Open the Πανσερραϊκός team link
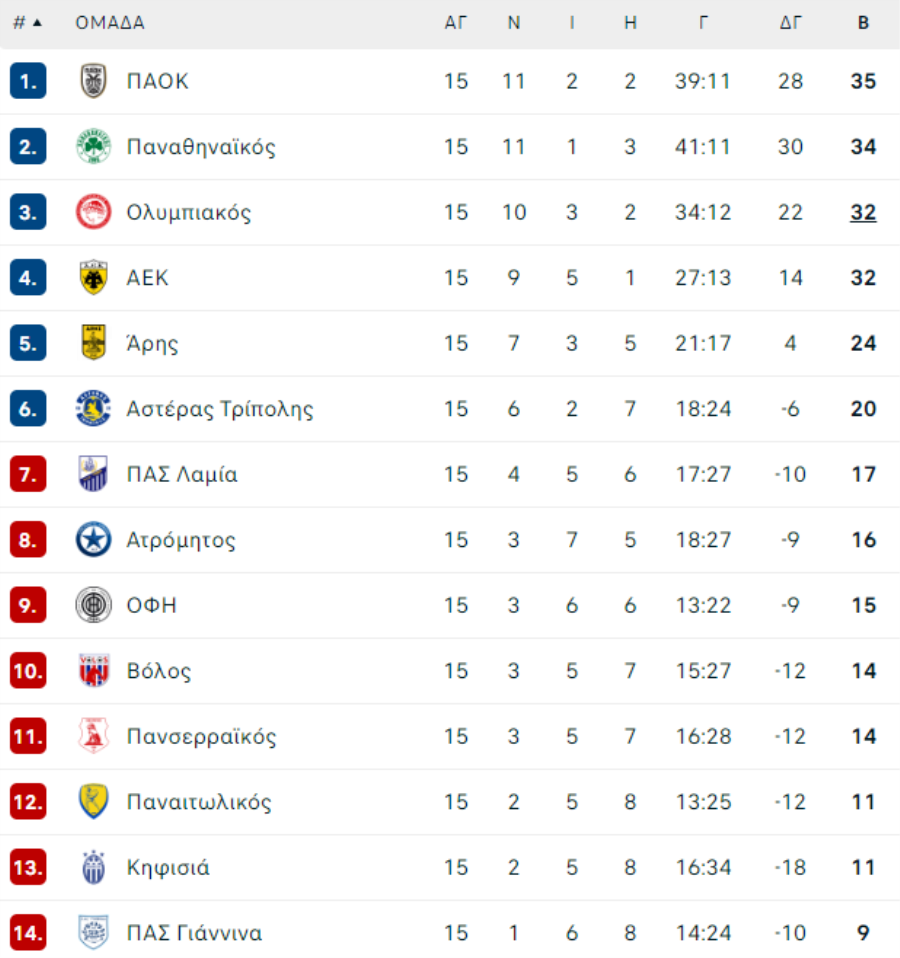The height and width of the screenshot is (958, 900). pos(201,736)
